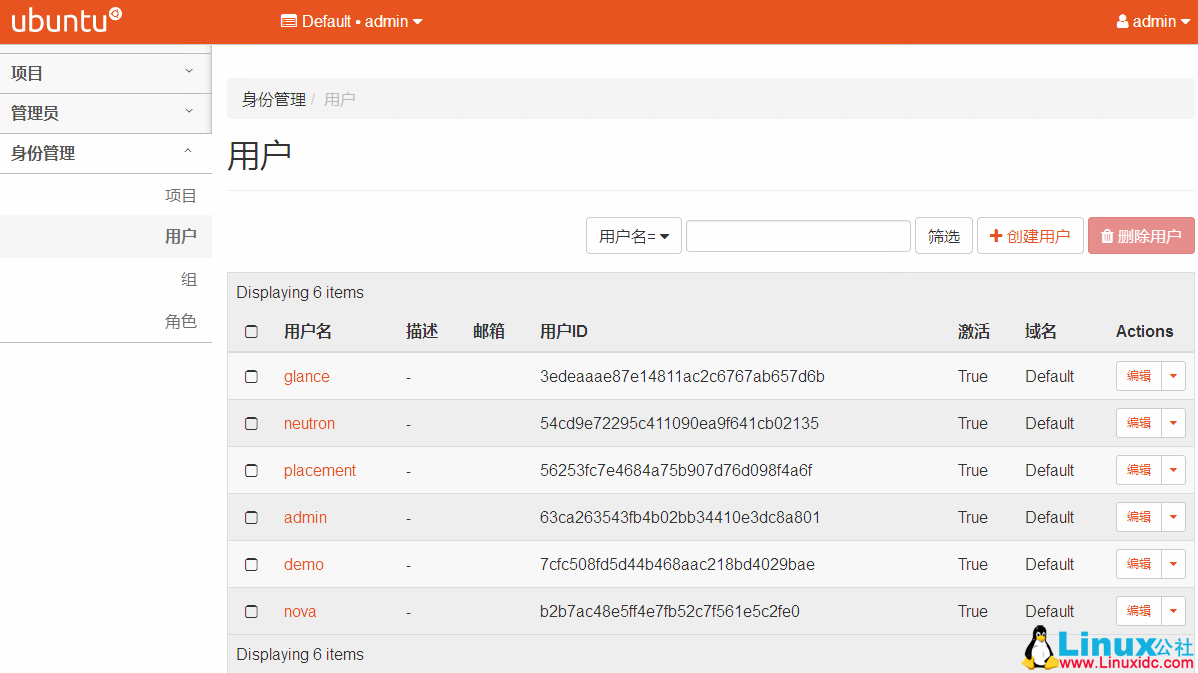This screenshot has width=1198, height=673.
Task: Select 组 in the sidebar
Action: tap(188, 279)
